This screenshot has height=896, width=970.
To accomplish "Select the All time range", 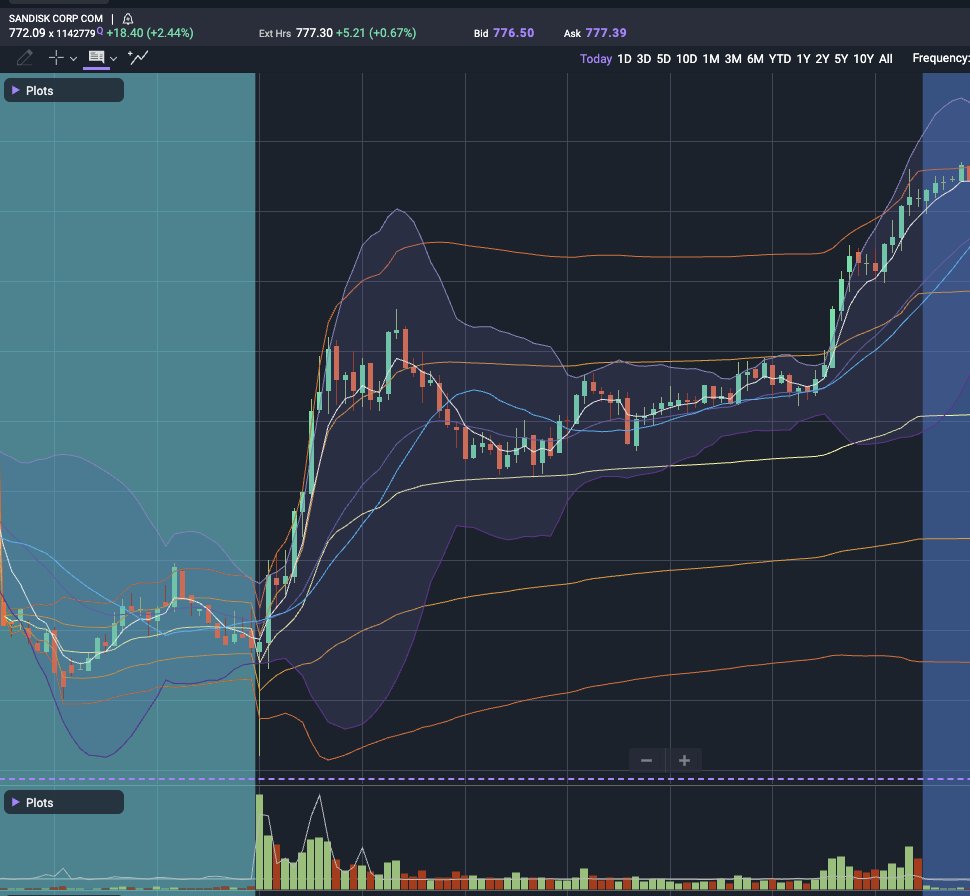I will (886, 59).
